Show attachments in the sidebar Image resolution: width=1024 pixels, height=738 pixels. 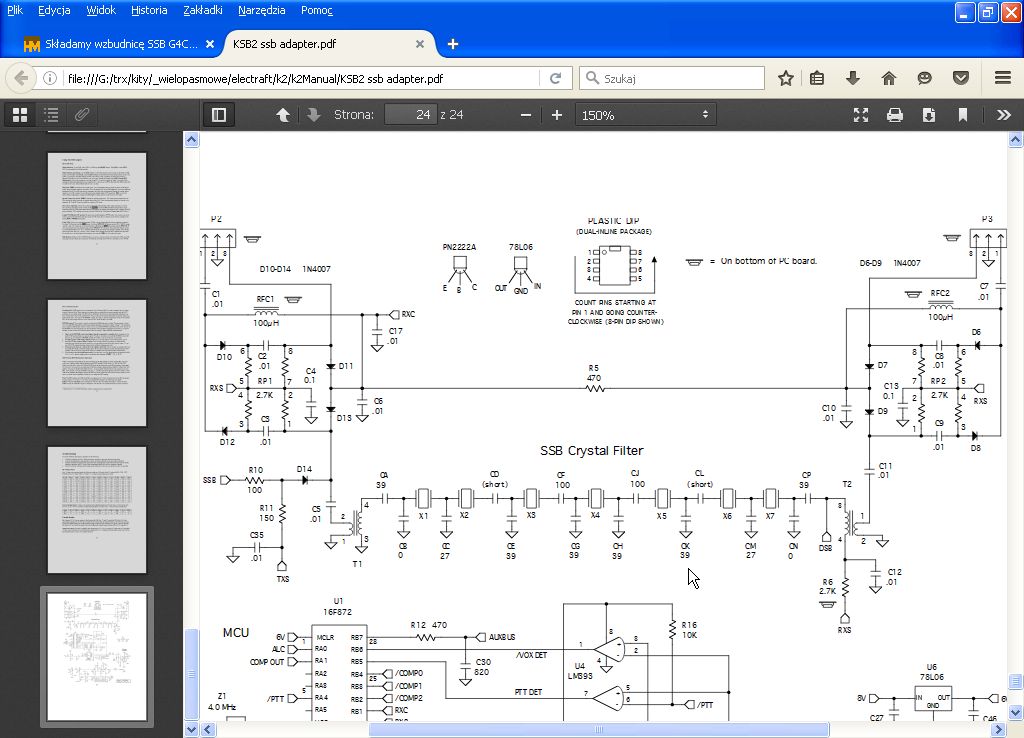tap(82, 115)
